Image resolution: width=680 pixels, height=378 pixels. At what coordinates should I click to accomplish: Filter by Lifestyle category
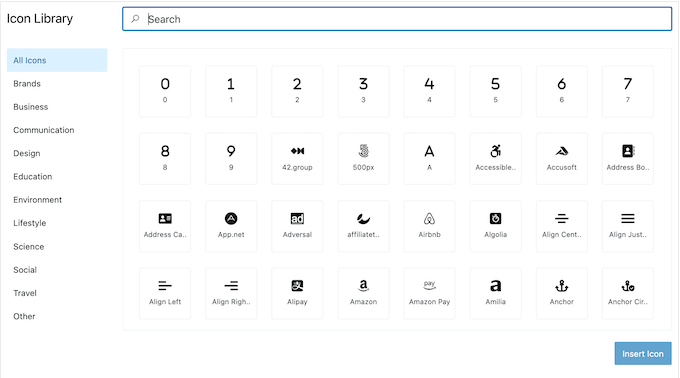click(57, 223)
